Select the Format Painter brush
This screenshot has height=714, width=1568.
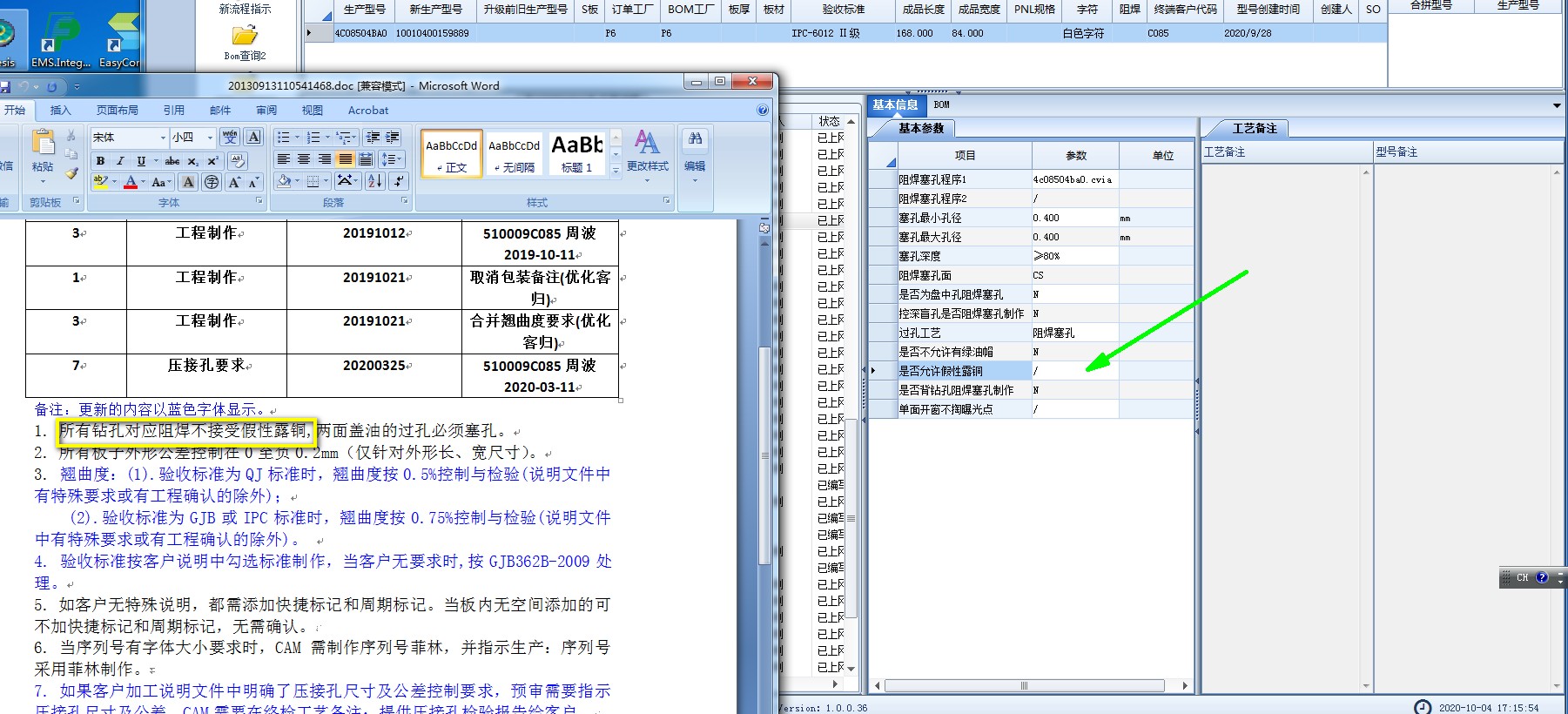point(71,173)
